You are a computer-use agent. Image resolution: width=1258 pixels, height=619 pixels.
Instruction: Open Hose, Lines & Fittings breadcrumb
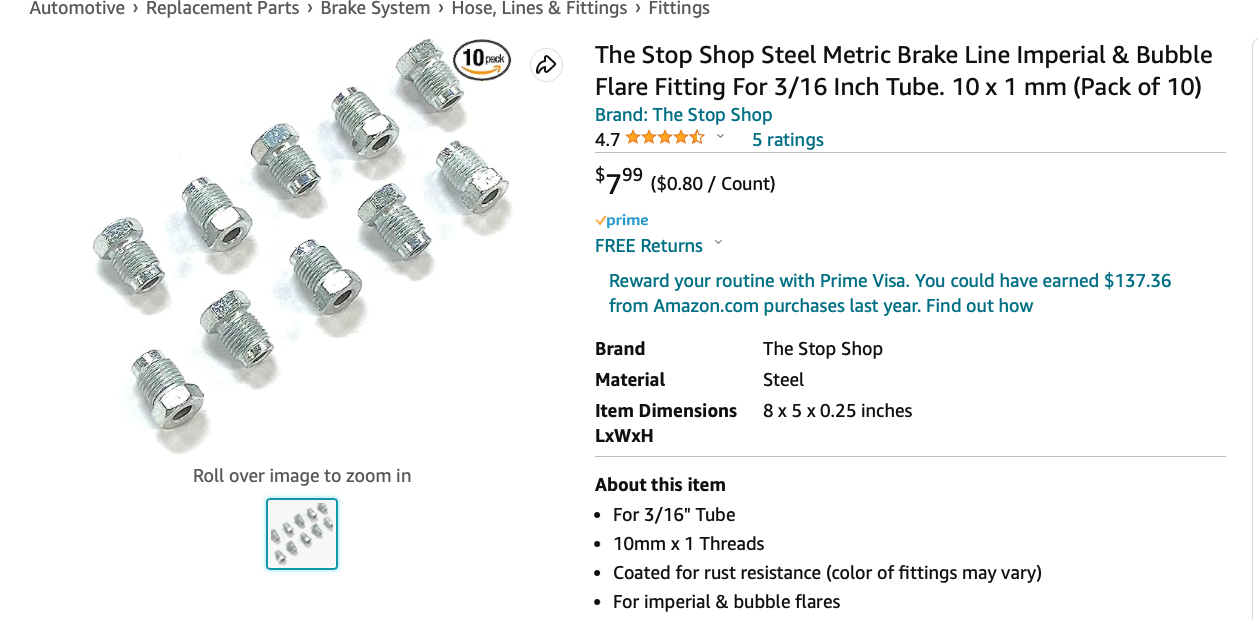(539, 9)
